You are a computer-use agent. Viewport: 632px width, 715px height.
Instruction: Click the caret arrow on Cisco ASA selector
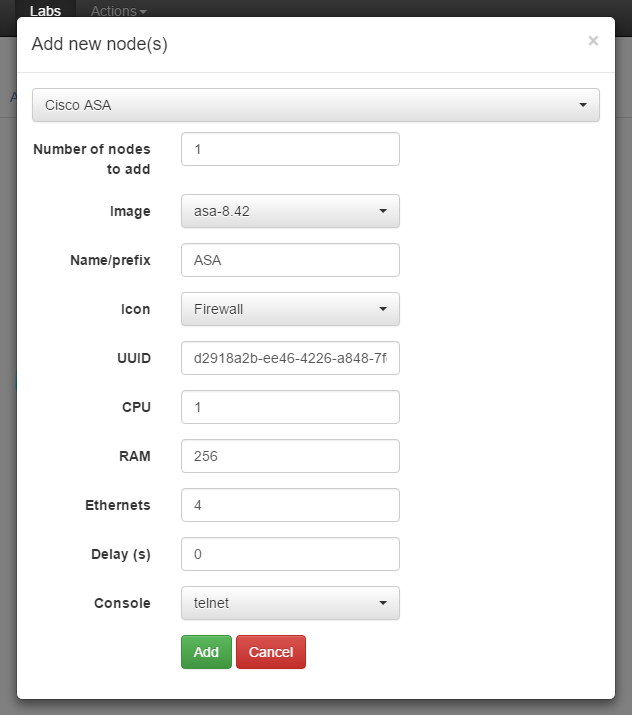[x=583, y=105]
